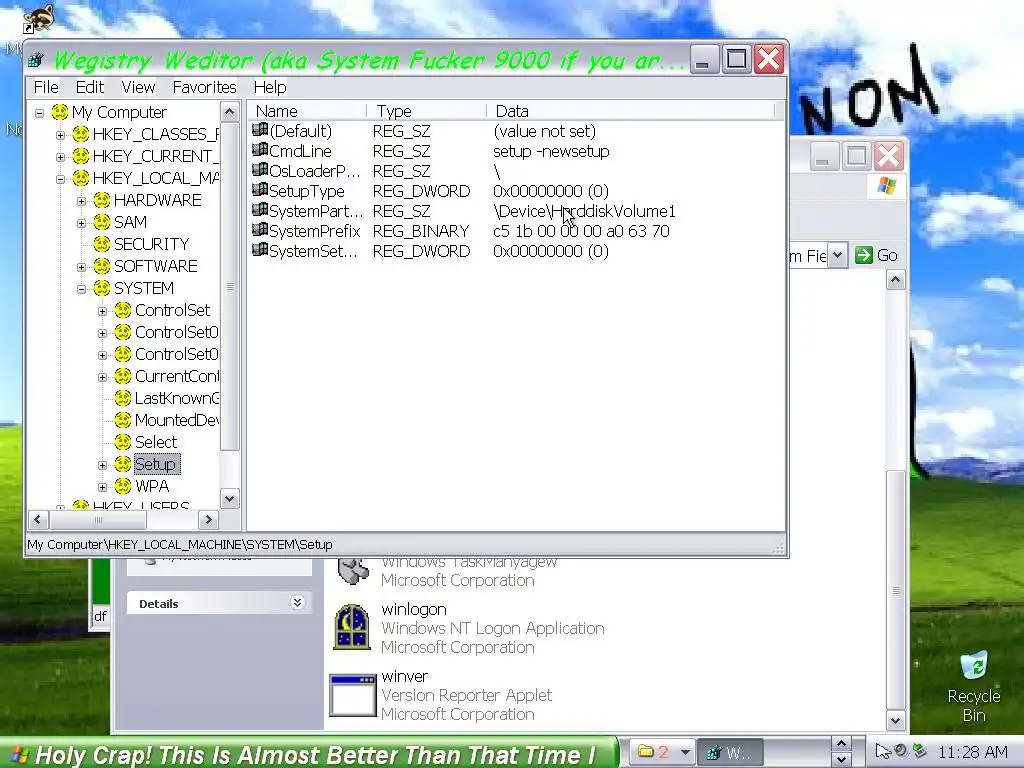Select the Setup key label
The height and width of the screenshot is (768, 1024).
coord(155,464)
